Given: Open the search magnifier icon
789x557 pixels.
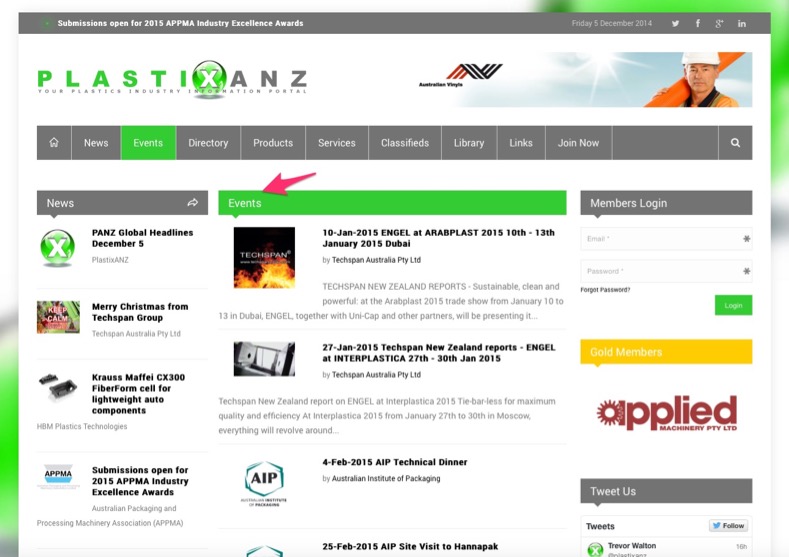Looking at the screenshot, I should (735, 143).
